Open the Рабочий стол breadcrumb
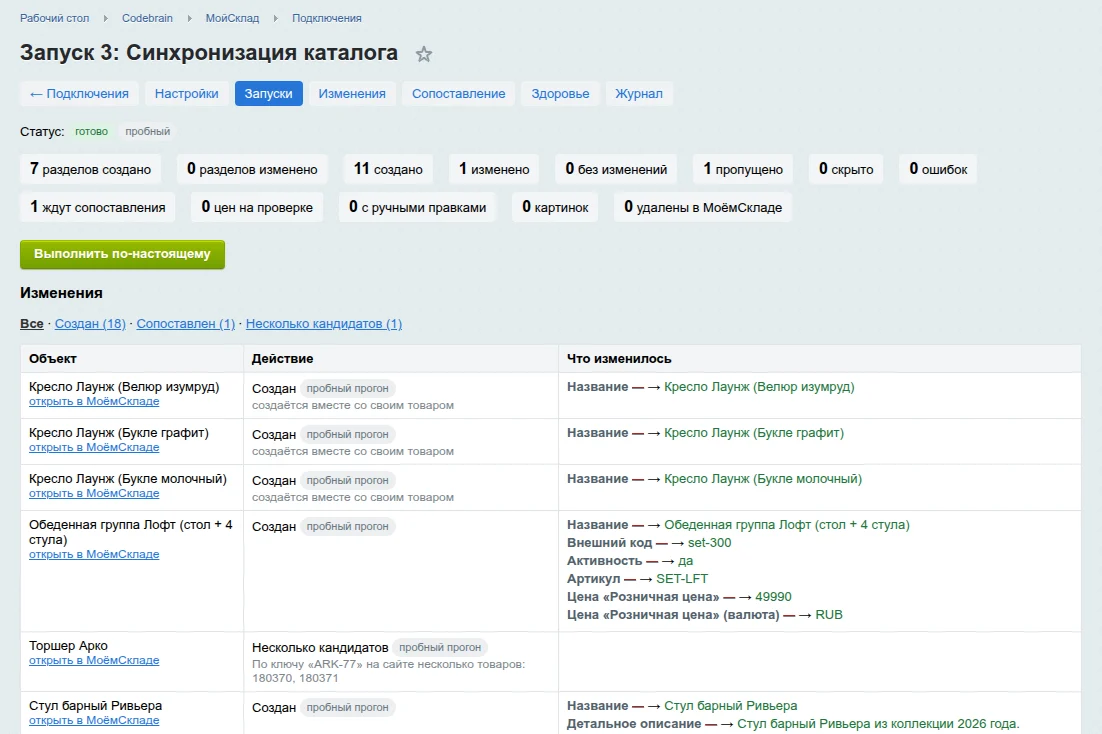The height and width of the screenshot is (734, 1102). click(x=54, y=18)
